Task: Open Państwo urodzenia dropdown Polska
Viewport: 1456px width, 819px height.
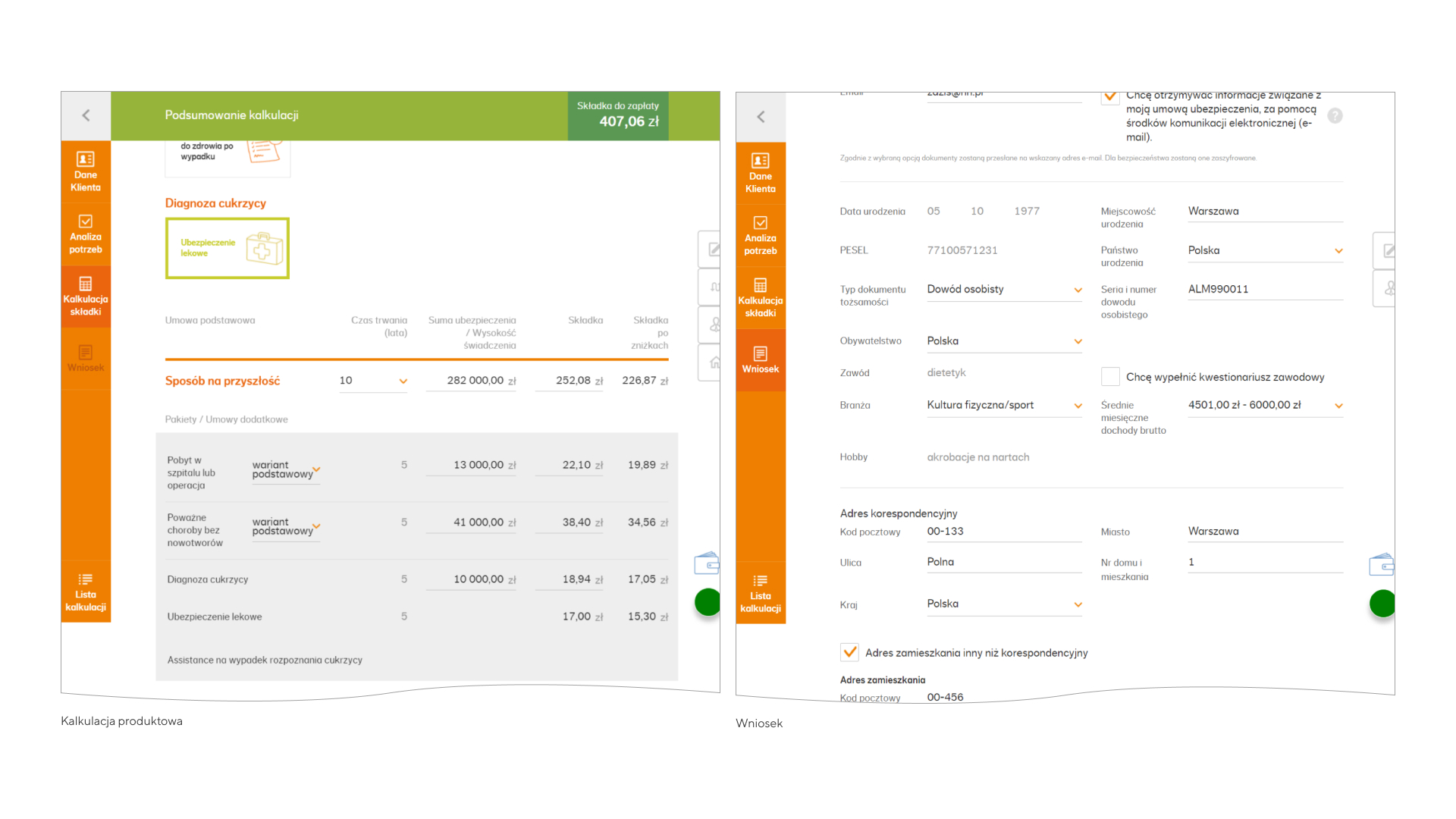Action: tap(1266, 251)
